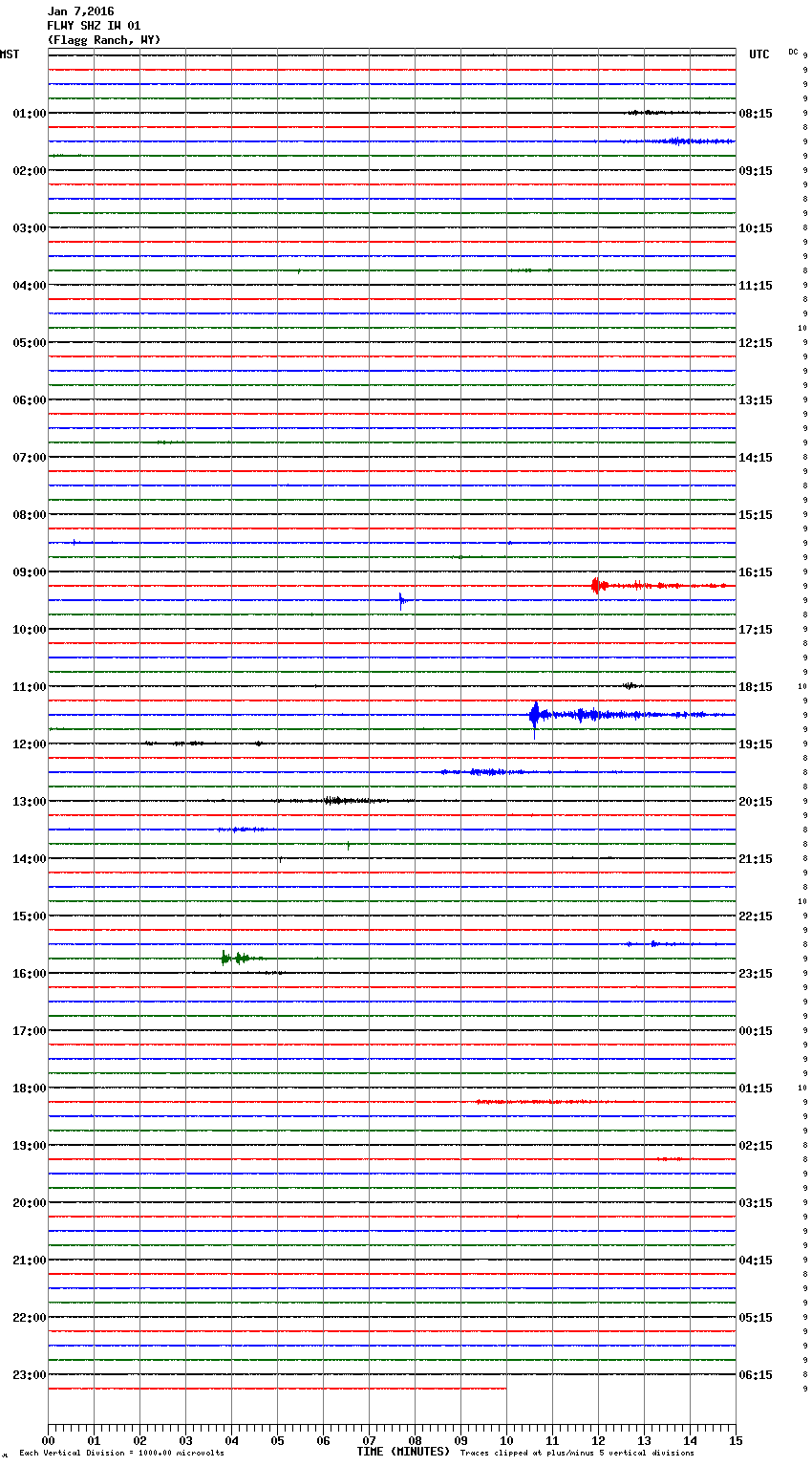Click the 11:15 UTC time label

tap(756, 285)
